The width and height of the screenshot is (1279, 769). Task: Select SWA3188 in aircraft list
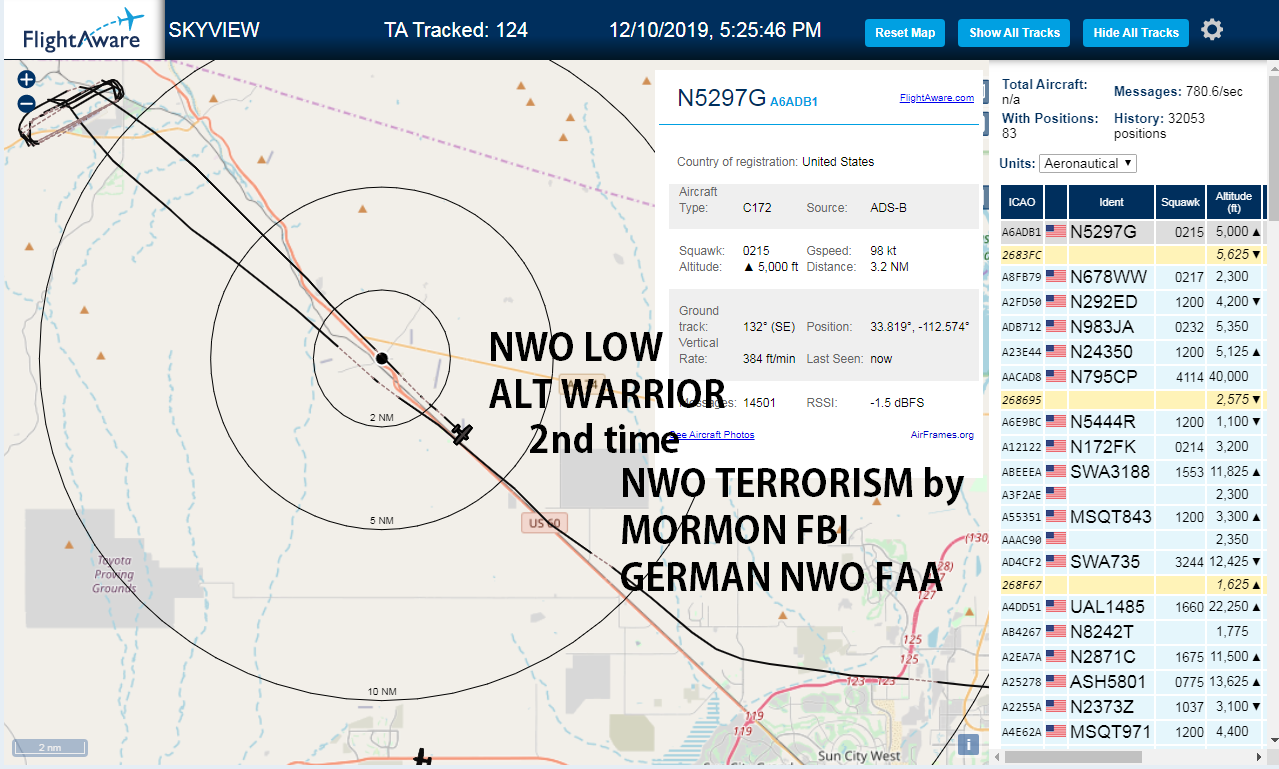[x=1111, y=472]
